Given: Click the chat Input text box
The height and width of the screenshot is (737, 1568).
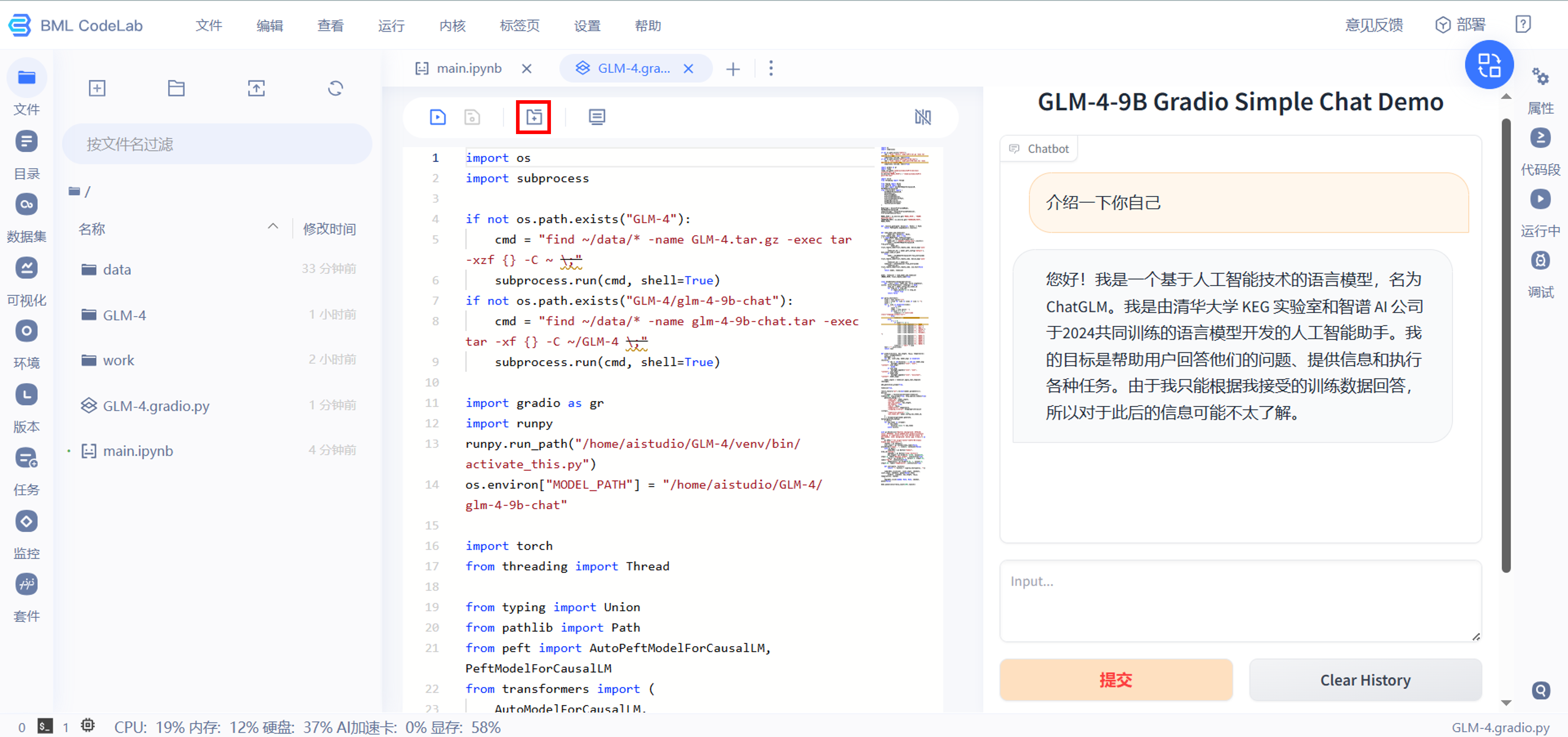Looking at the screenshot, I should [x=1241, y=600].
